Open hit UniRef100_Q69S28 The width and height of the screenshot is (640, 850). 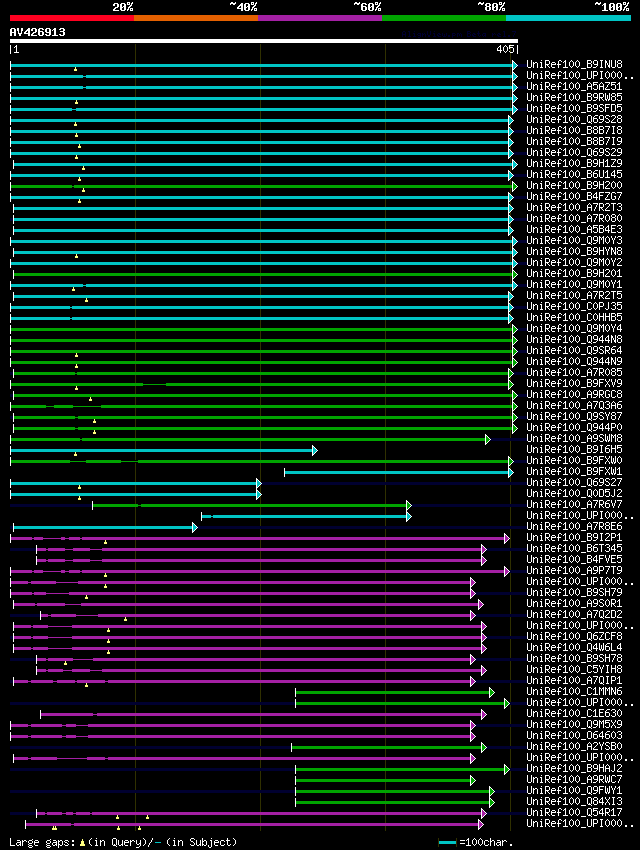574,119
